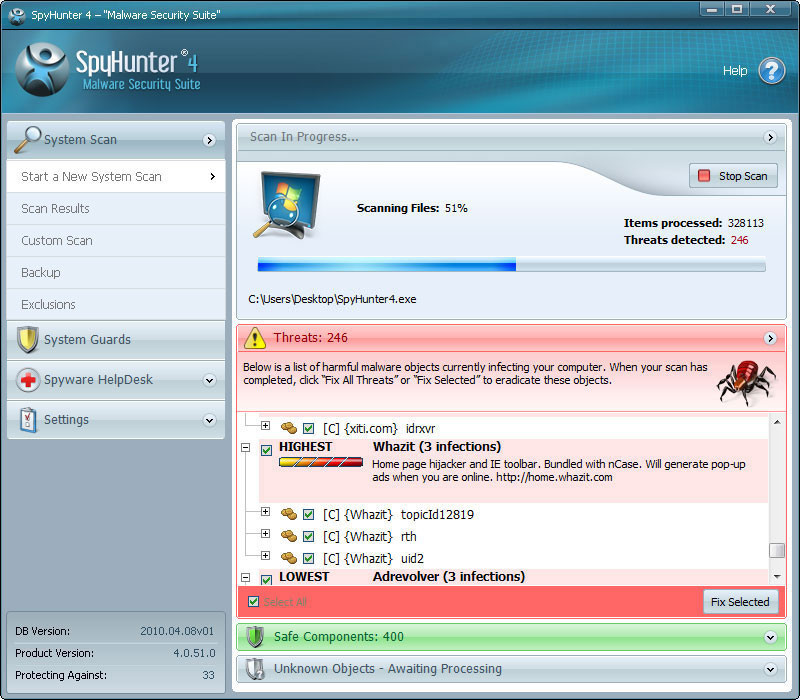Expand the Safe Components section

click(770, 637)
